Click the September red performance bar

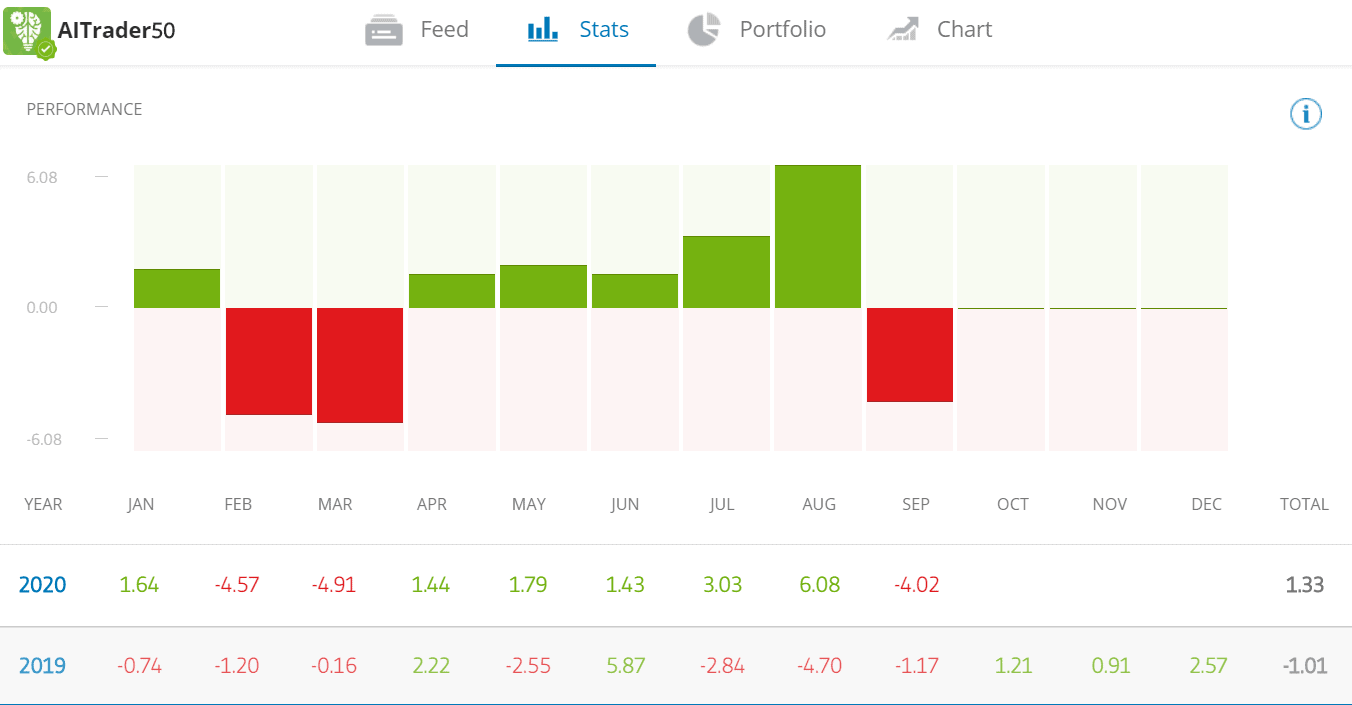(910, 355)
